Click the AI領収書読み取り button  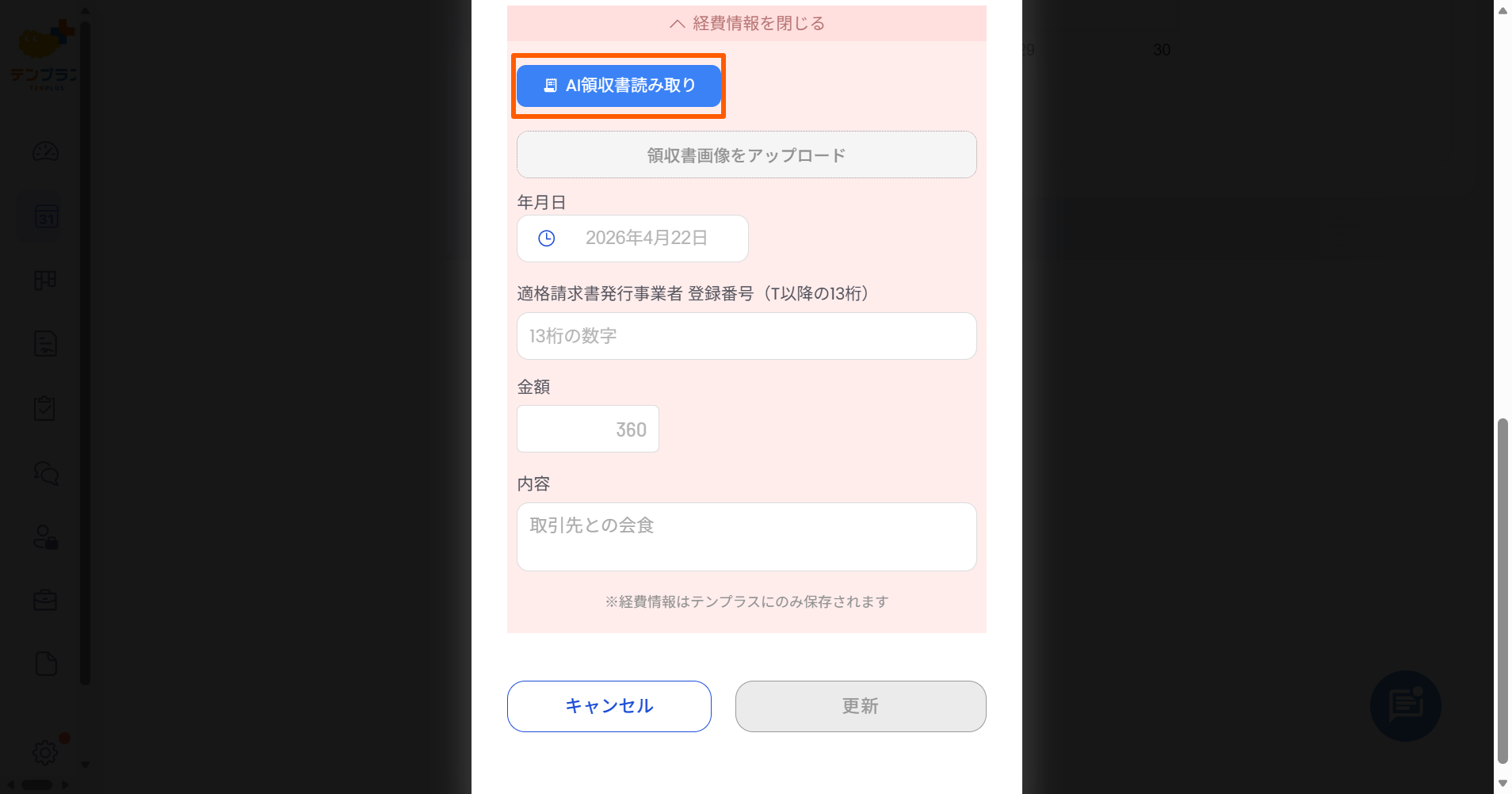click(x=618, y=86)
